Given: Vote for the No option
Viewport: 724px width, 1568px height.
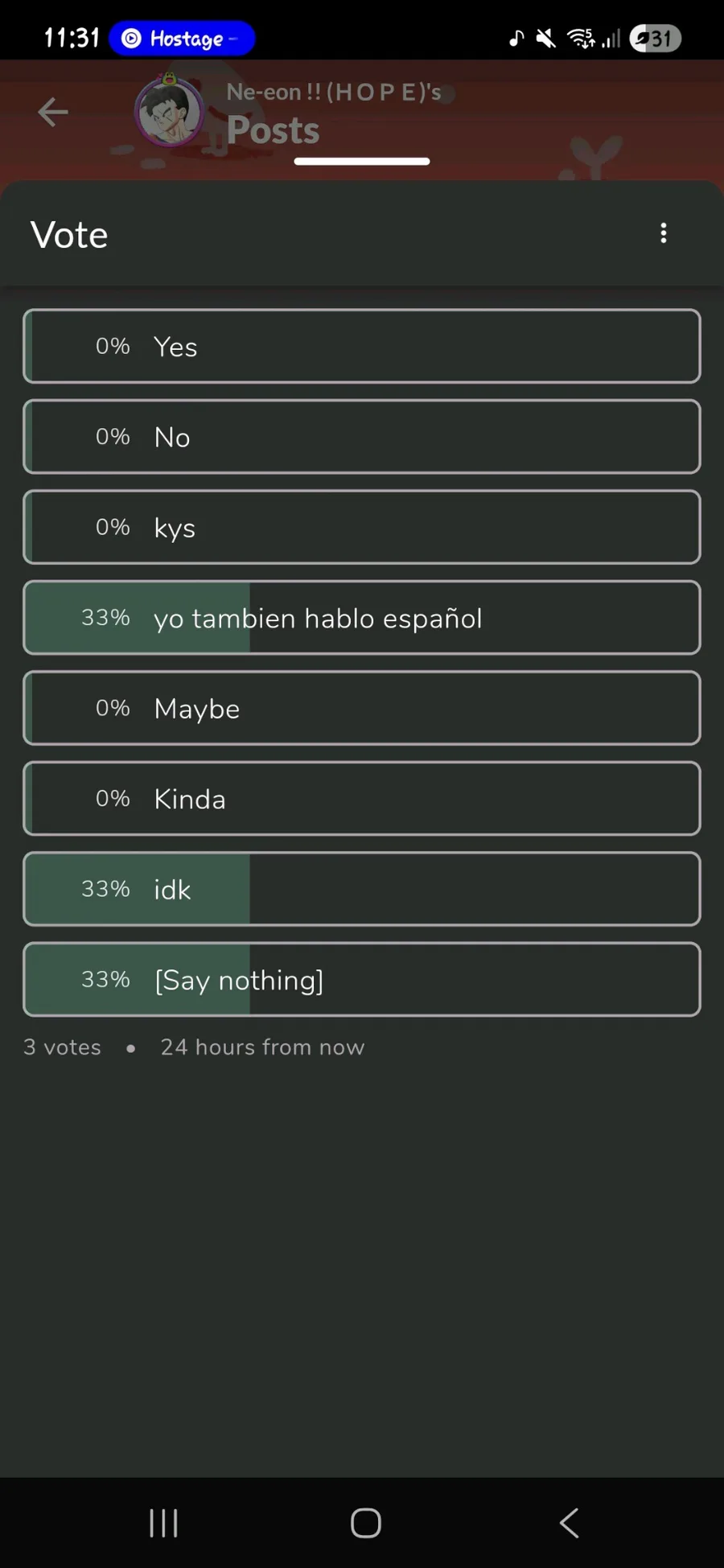Looking at the screenshot, I should (x=362, y=437).
